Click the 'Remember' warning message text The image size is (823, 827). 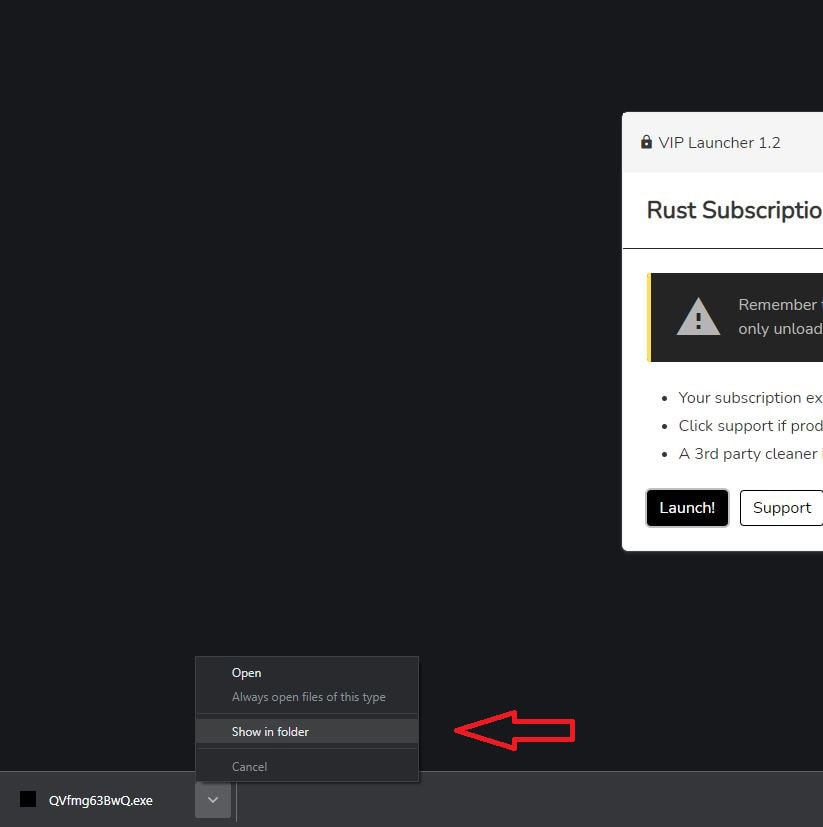pos(778,305)
